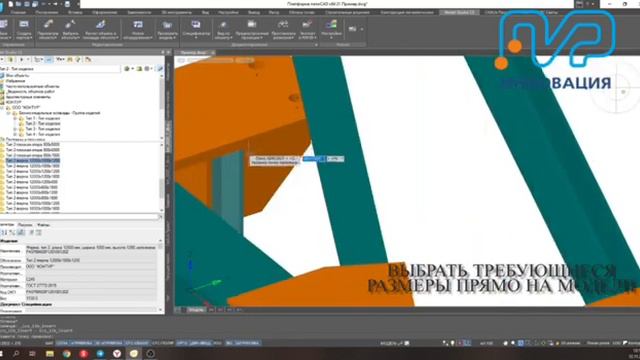The height and width of the screenshot is (360, 640).
Task: Select Избранное in the library tree
Action: [15, 81]
